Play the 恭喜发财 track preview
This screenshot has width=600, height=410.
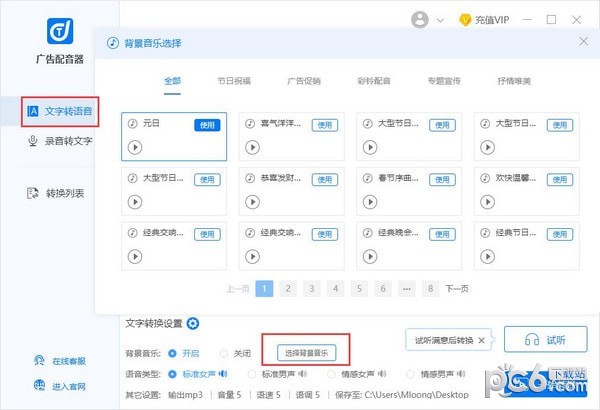pyautogui.click(x=253, y=202)
